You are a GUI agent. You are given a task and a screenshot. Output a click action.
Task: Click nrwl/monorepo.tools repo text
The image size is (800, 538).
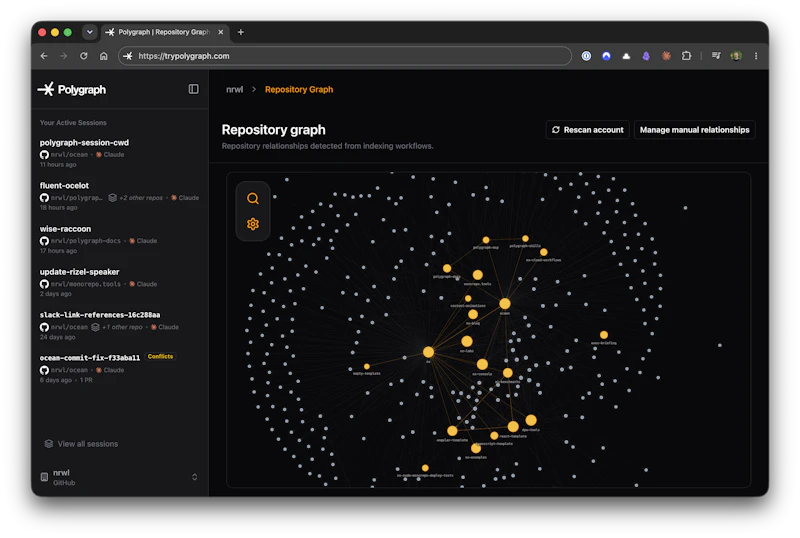86,284
